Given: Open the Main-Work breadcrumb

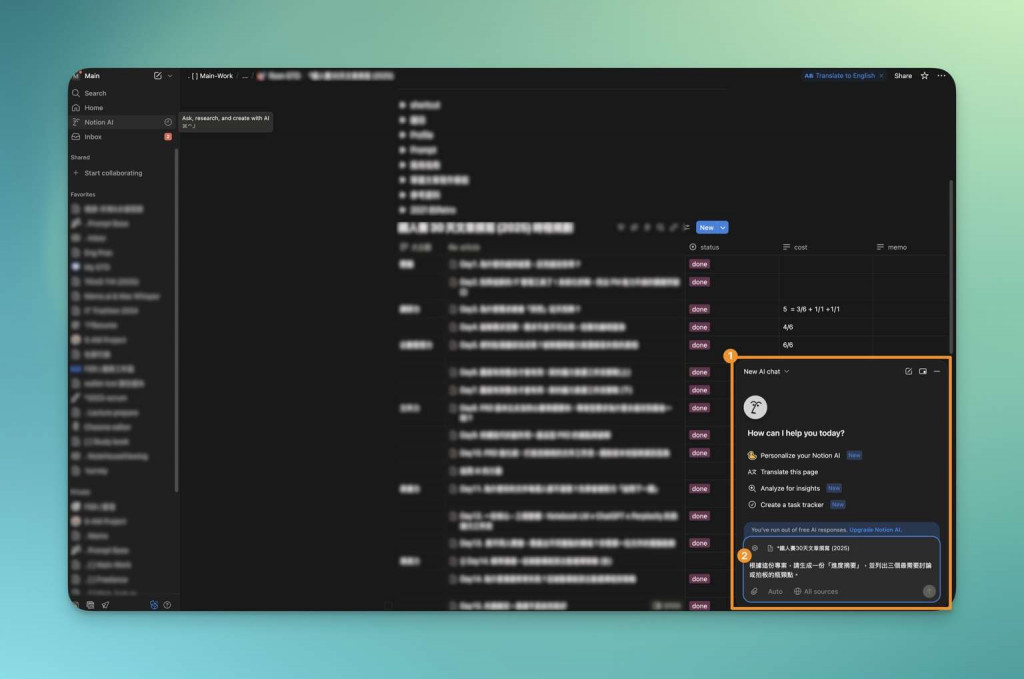Looking at the screenshot, I should (x=212, y=76).
